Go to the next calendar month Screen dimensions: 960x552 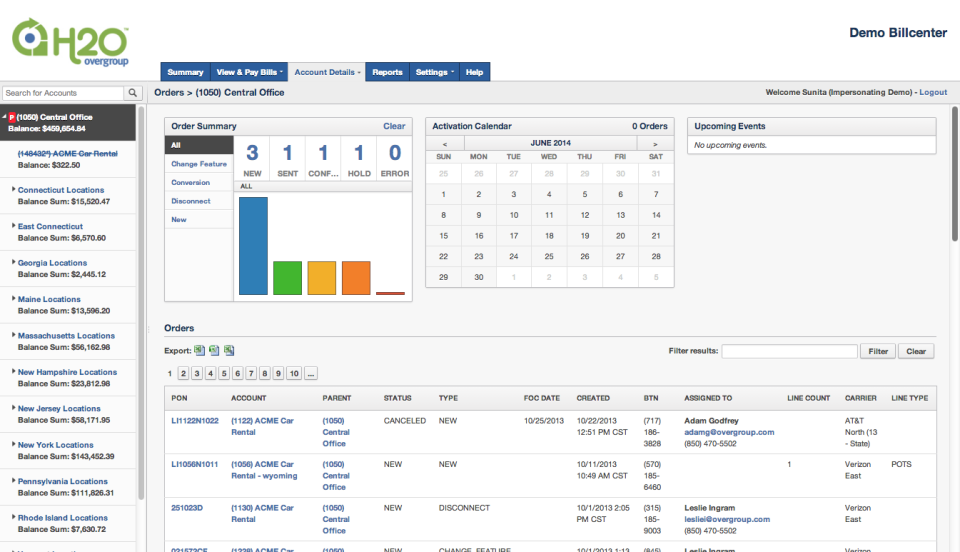[655, 143]
